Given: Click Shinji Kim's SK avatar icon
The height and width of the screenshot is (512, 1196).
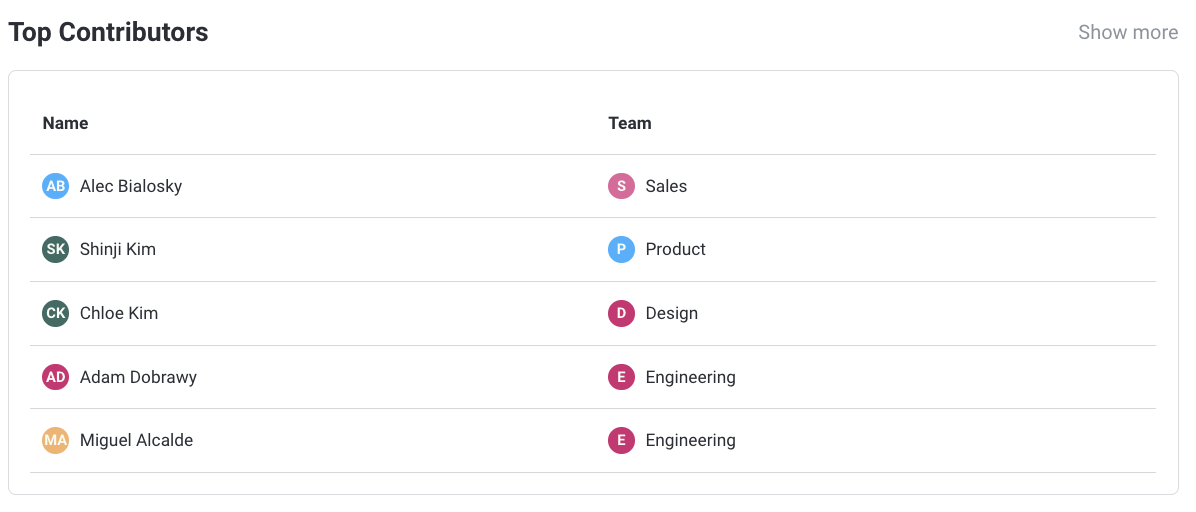Looking at the screenshot, I should tap(55, 249).
